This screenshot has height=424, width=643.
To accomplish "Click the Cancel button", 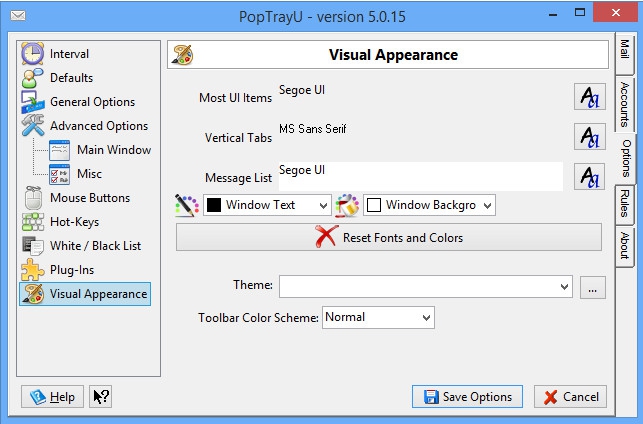I will tap(570, 397).
